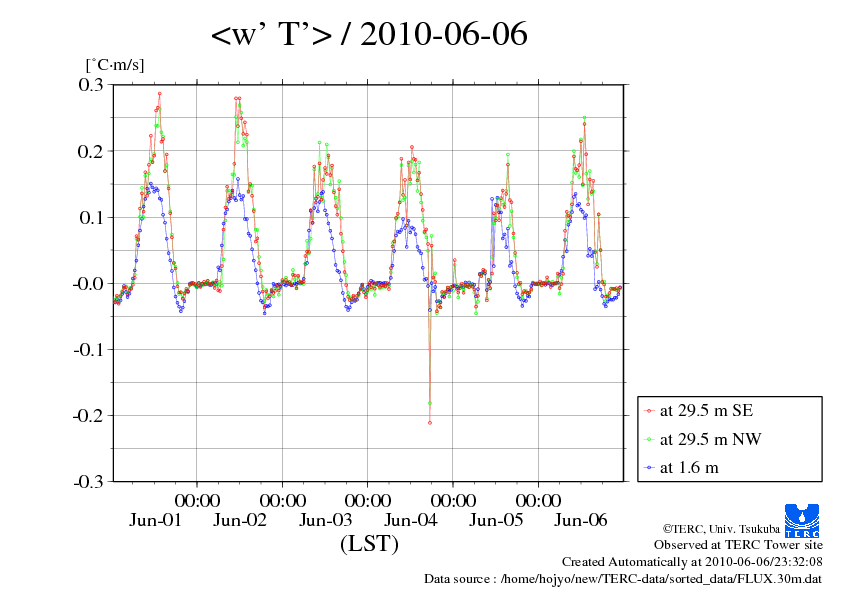Click the blue legend marker for 1.6 m
The image size is (842, 595).
[649, 467]
